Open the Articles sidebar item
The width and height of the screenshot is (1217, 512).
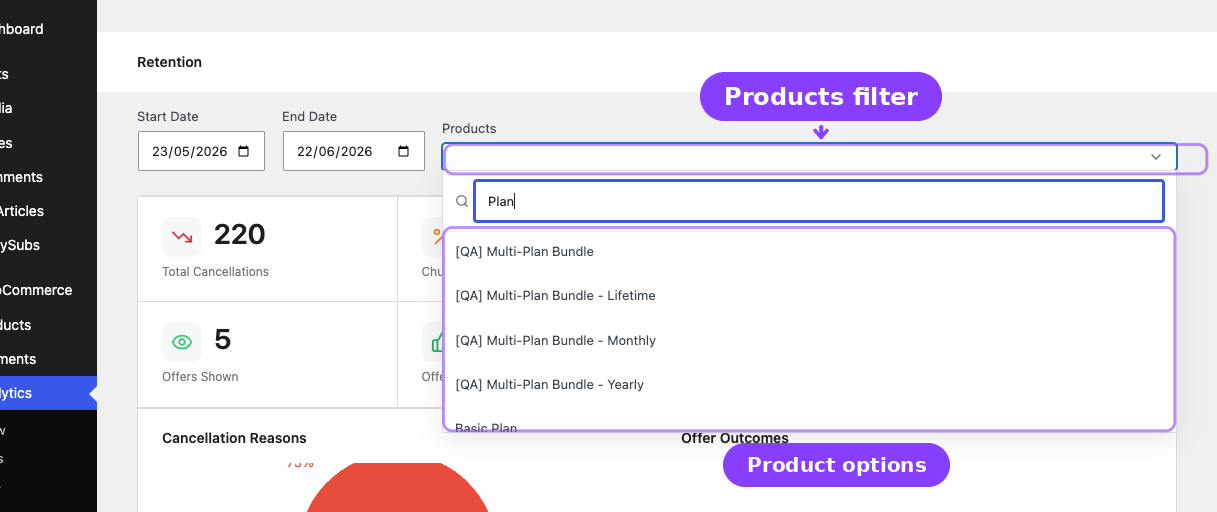click(48, 211)
